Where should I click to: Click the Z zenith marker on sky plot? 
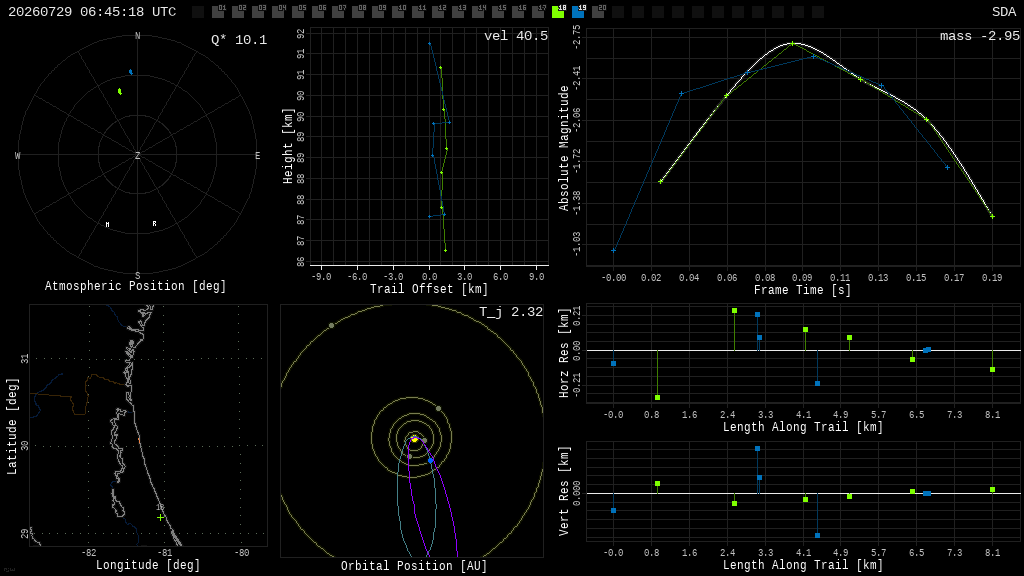pos(137,155)
